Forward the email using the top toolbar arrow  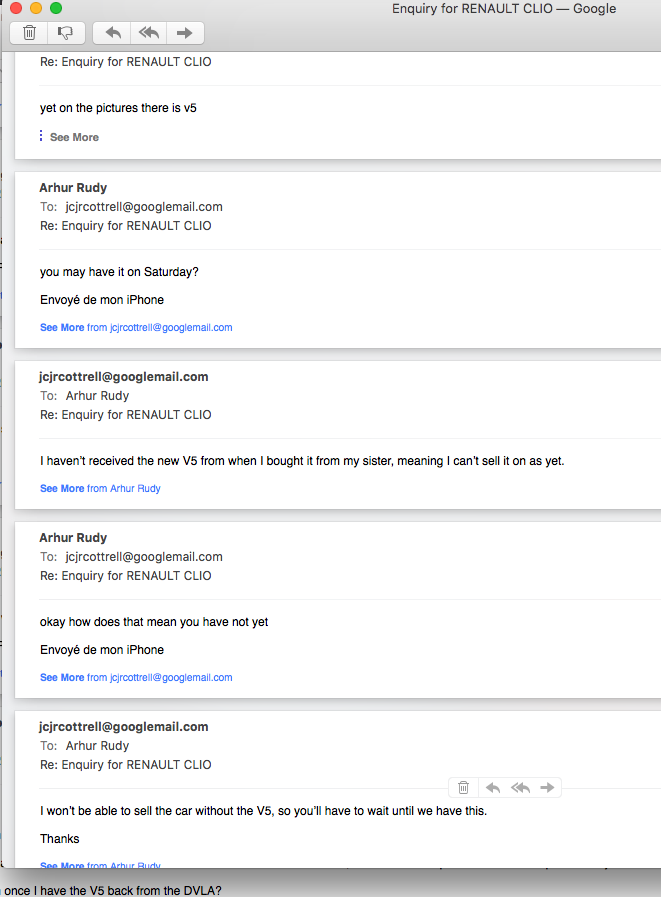(x=184, y=32)
